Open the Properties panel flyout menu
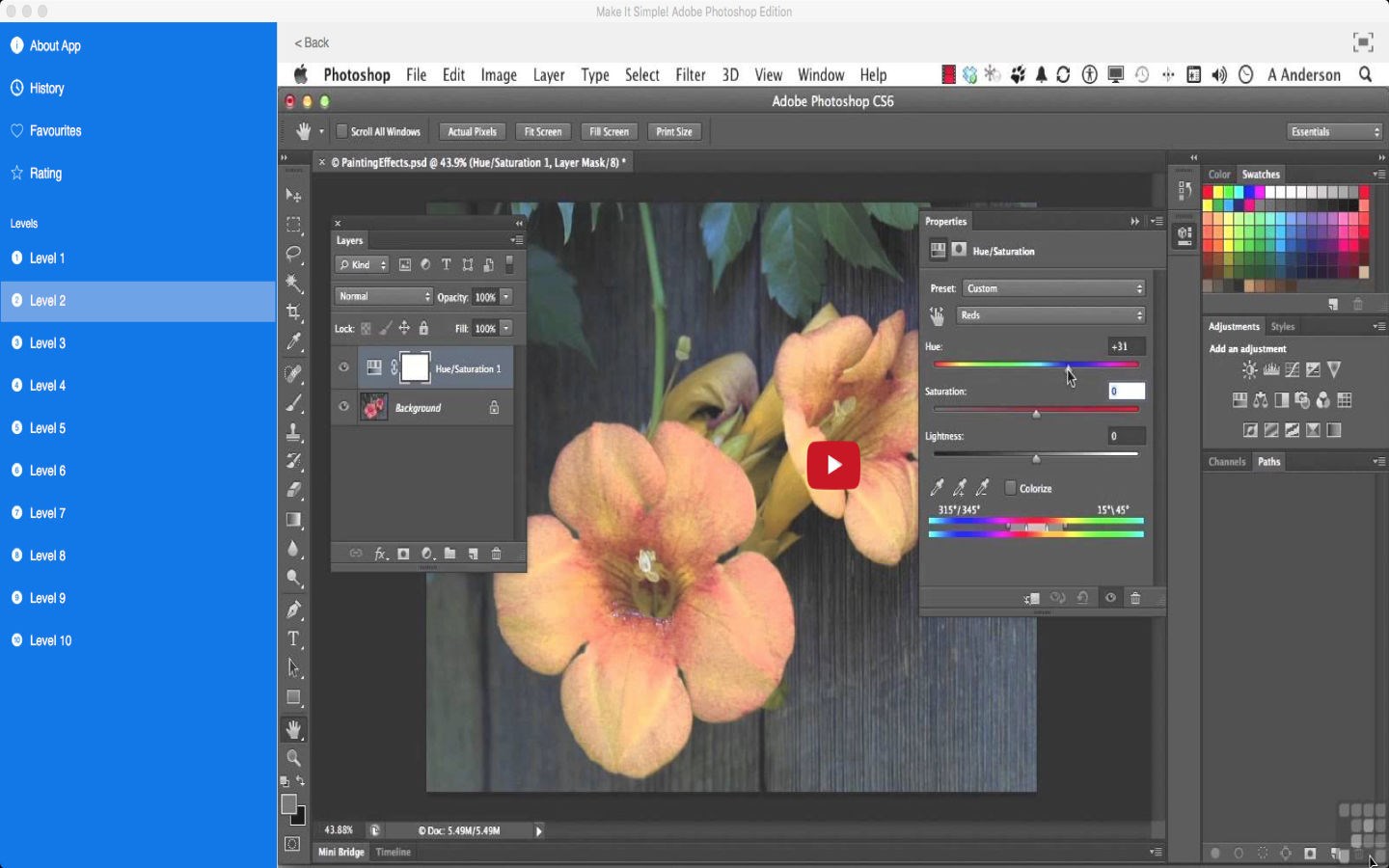Image resolution: width=1389 pixels, height=868 pixels. 1157,221
